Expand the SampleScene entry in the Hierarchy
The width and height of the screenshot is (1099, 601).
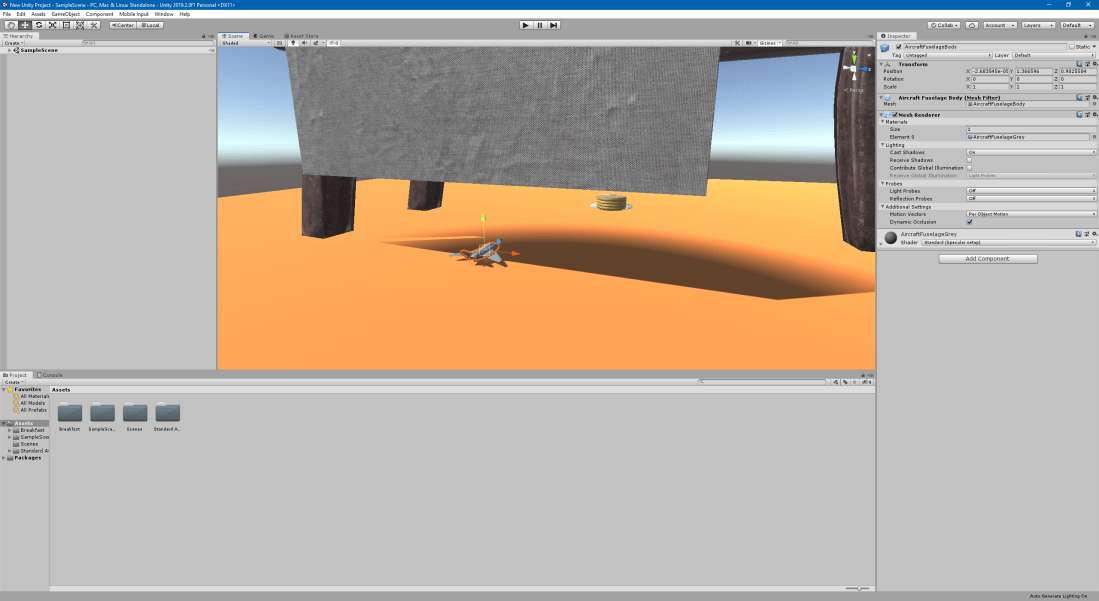8,49
